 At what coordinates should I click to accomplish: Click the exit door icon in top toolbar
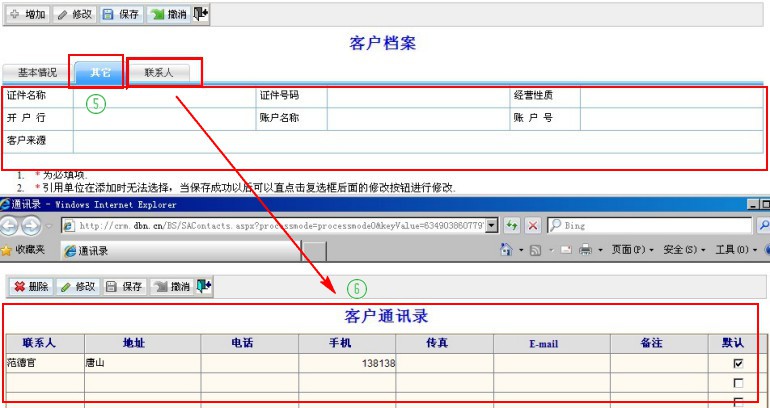(x=201, y=14)
